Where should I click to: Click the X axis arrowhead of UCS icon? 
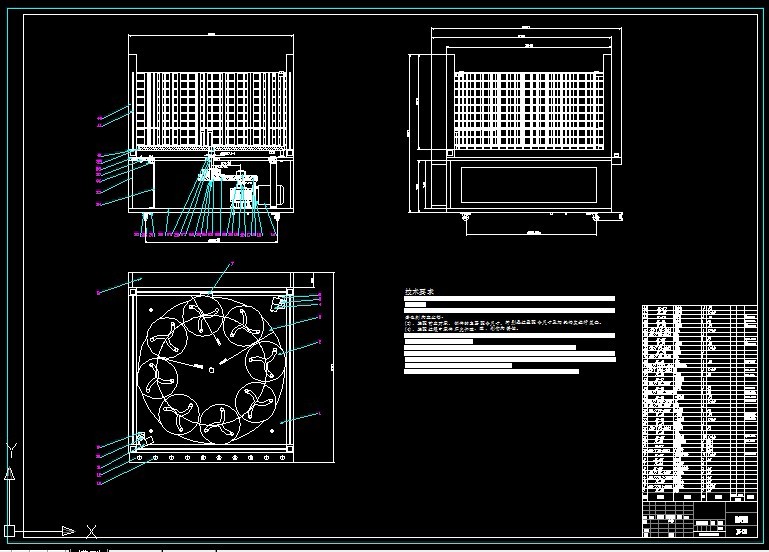pyautogui.click(x=69, y=531)
